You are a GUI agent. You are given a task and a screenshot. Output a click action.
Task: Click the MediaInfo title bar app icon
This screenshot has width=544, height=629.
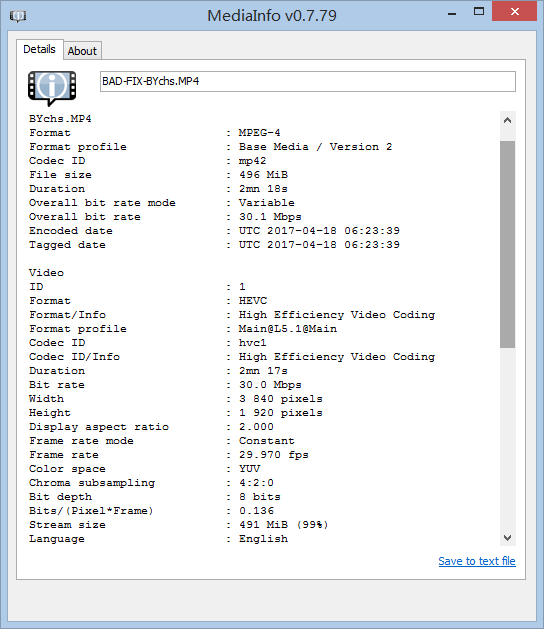[18, 16]
